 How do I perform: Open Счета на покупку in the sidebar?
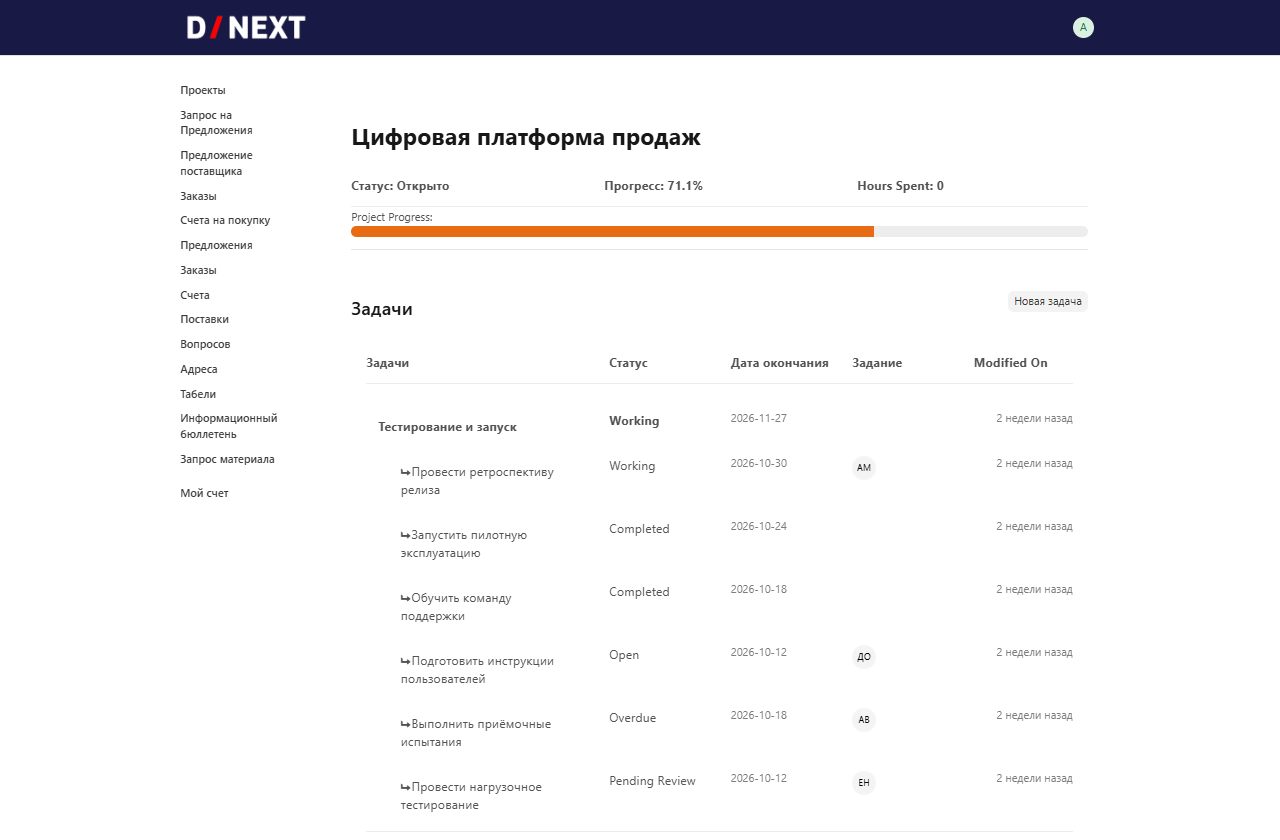point(225,220)
